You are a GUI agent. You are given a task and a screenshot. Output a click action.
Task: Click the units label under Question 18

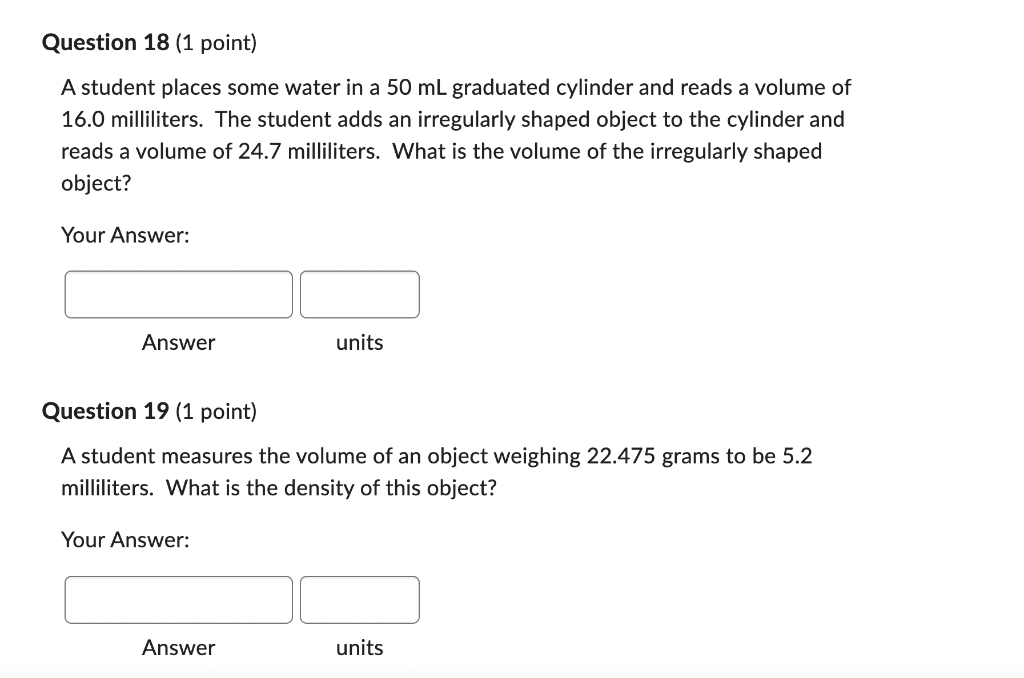(x=360, y=342)
